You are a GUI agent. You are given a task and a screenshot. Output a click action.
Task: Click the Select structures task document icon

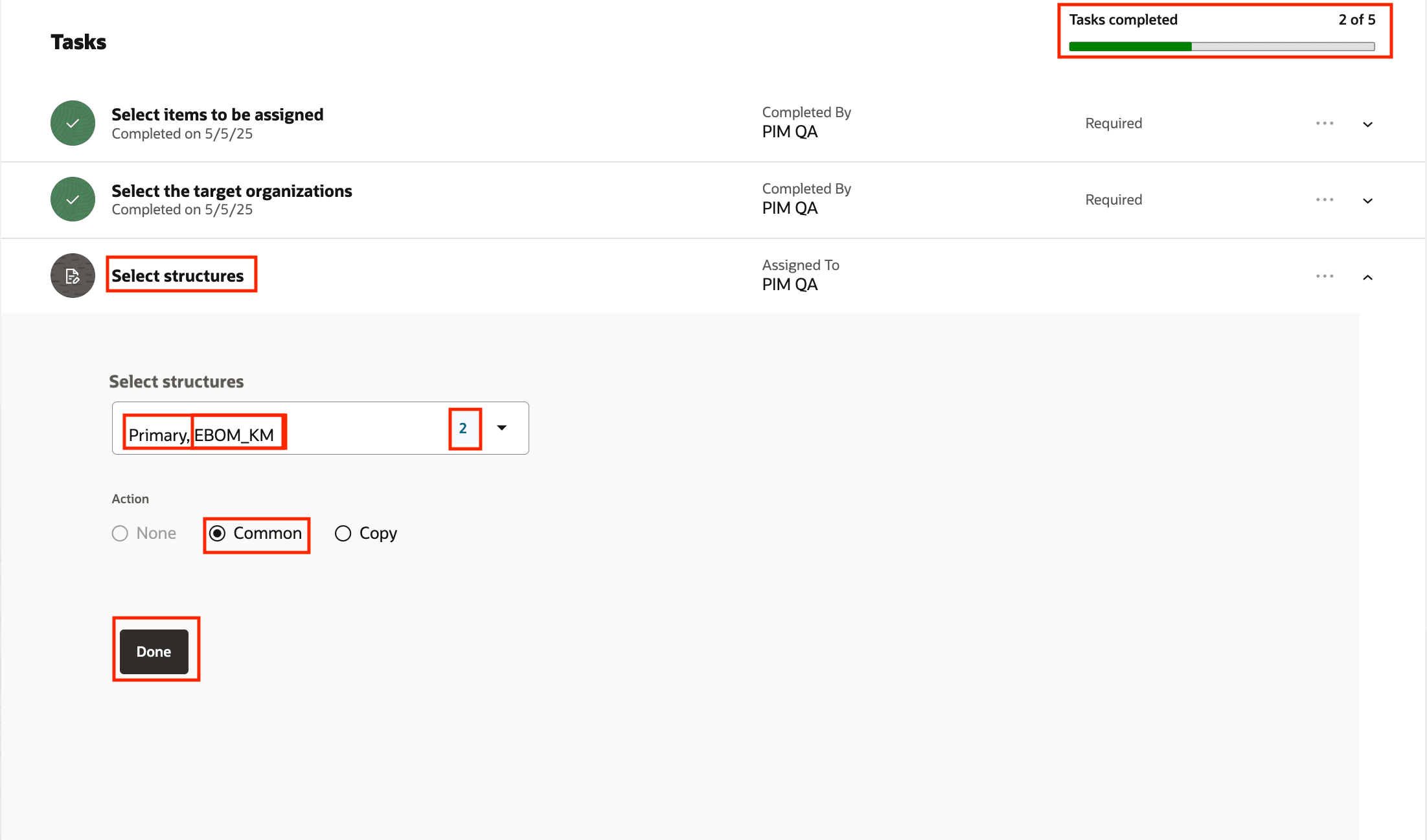73,276
